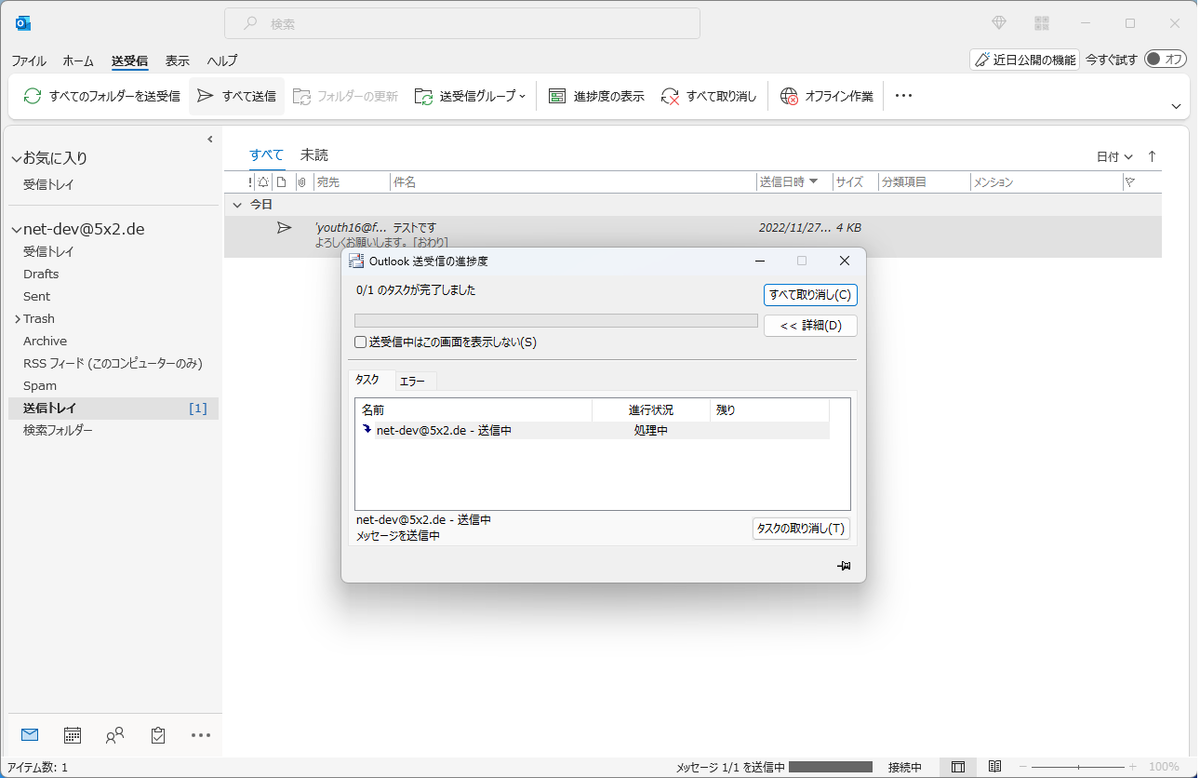This screenshot has width=1200, height=778.
Task: Click タスクの取り消し(T) button
Action: click(x=801, y=529)
